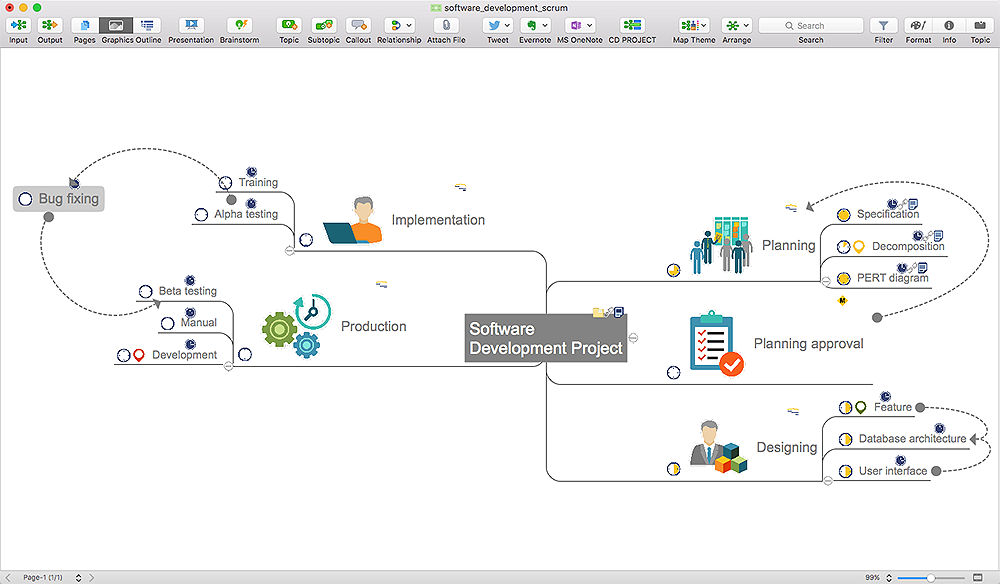Open the Format panel

pyautogui.click(x=918, y=26)
